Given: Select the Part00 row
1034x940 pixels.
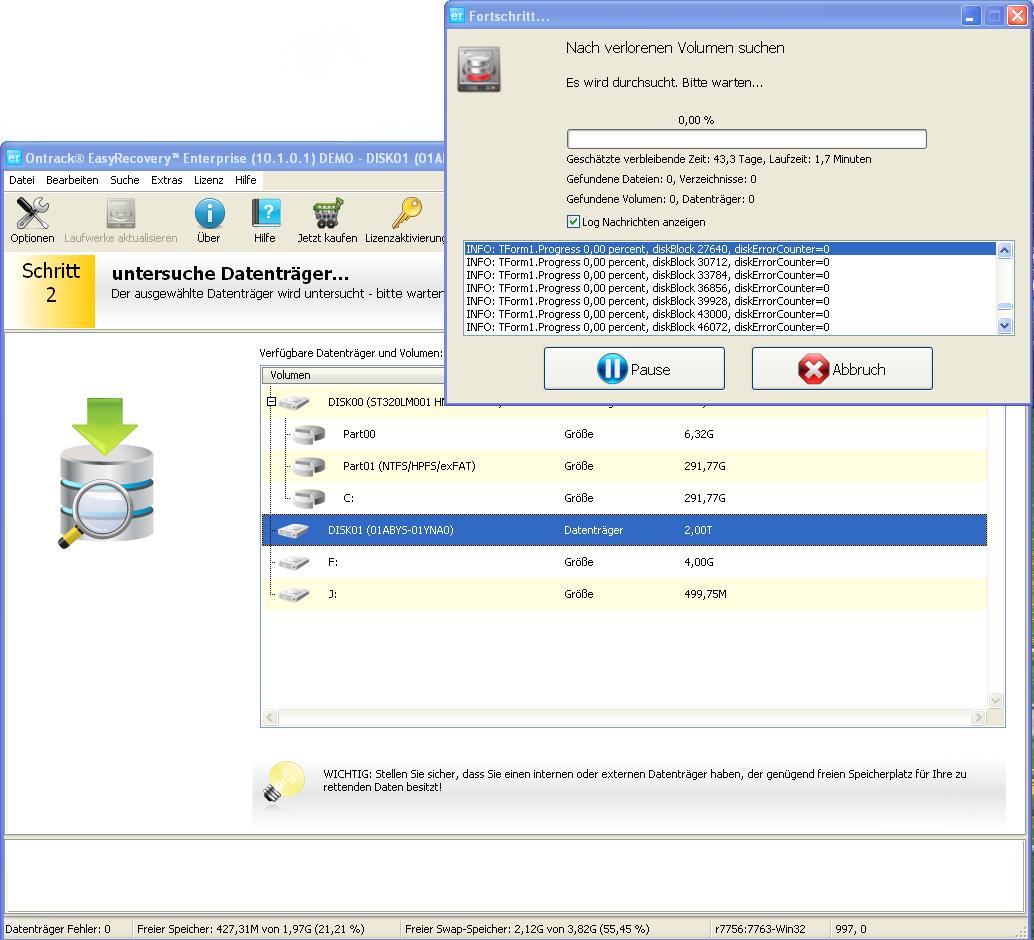Looking at the screenshot, I should click(624, 434).
